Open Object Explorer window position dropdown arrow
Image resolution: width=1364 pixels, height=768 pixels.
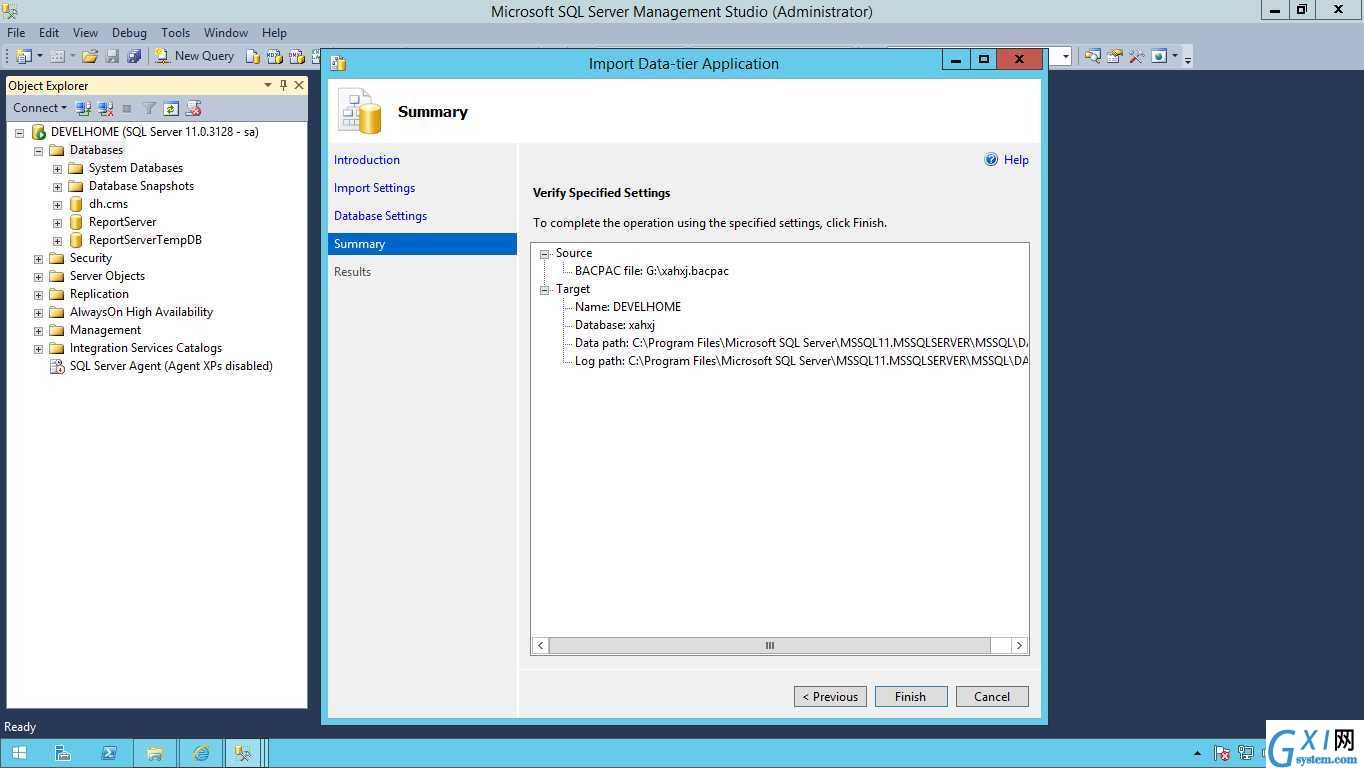pos(268,85)
